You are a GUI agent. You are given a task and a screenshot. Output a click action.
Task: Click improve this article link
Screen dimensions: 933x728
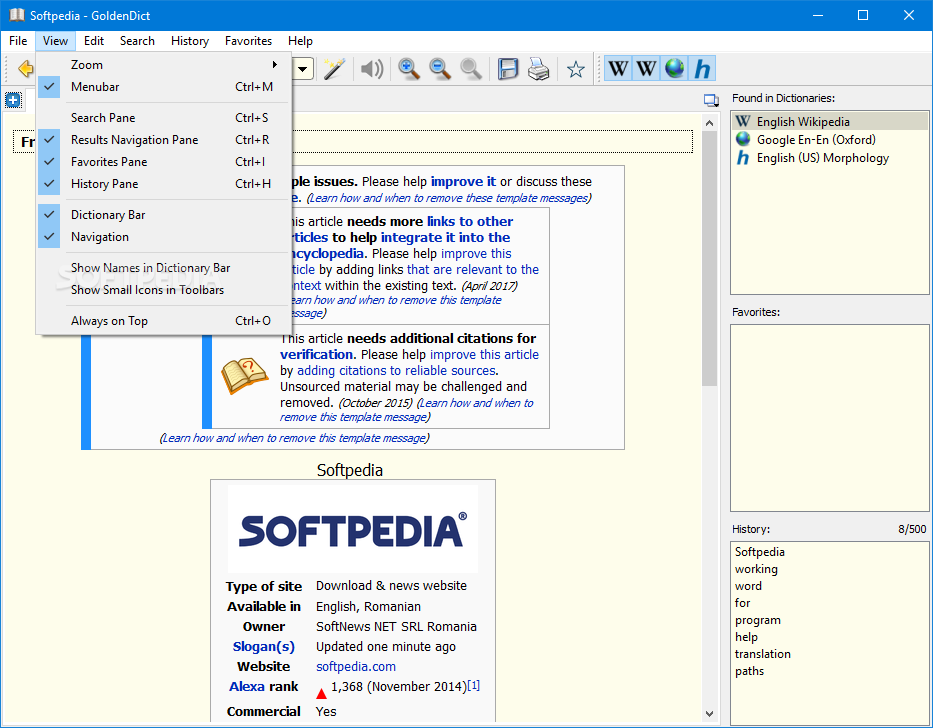tap(484, 354)
